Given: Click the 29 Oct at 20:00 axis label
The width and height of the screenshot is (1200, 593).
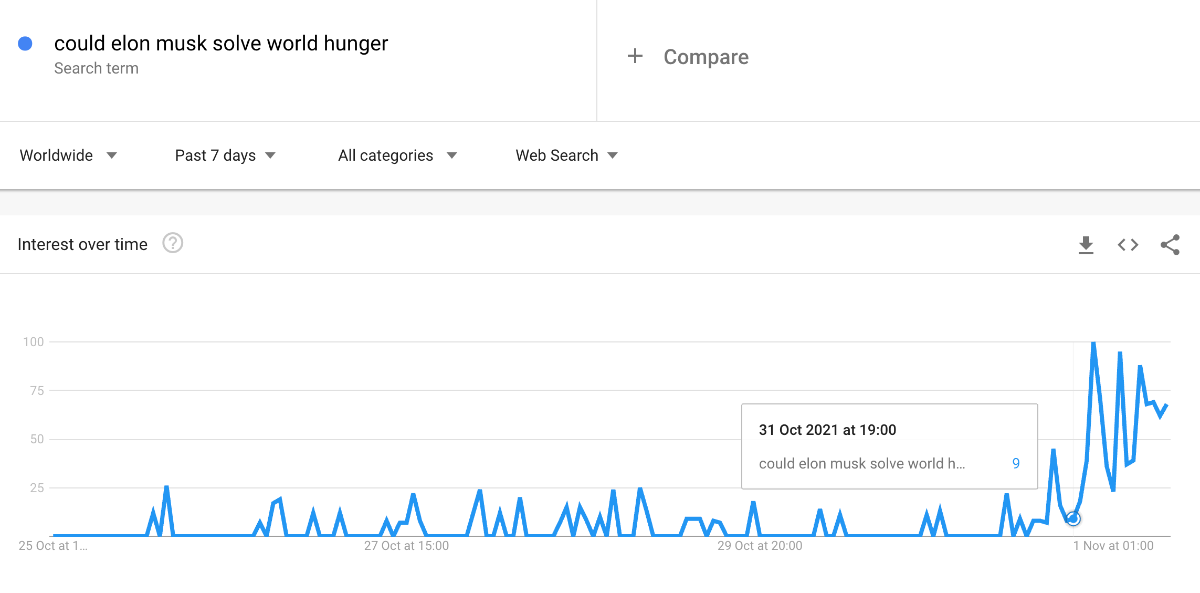Looking at the screenshot, I should pos(760,546).
